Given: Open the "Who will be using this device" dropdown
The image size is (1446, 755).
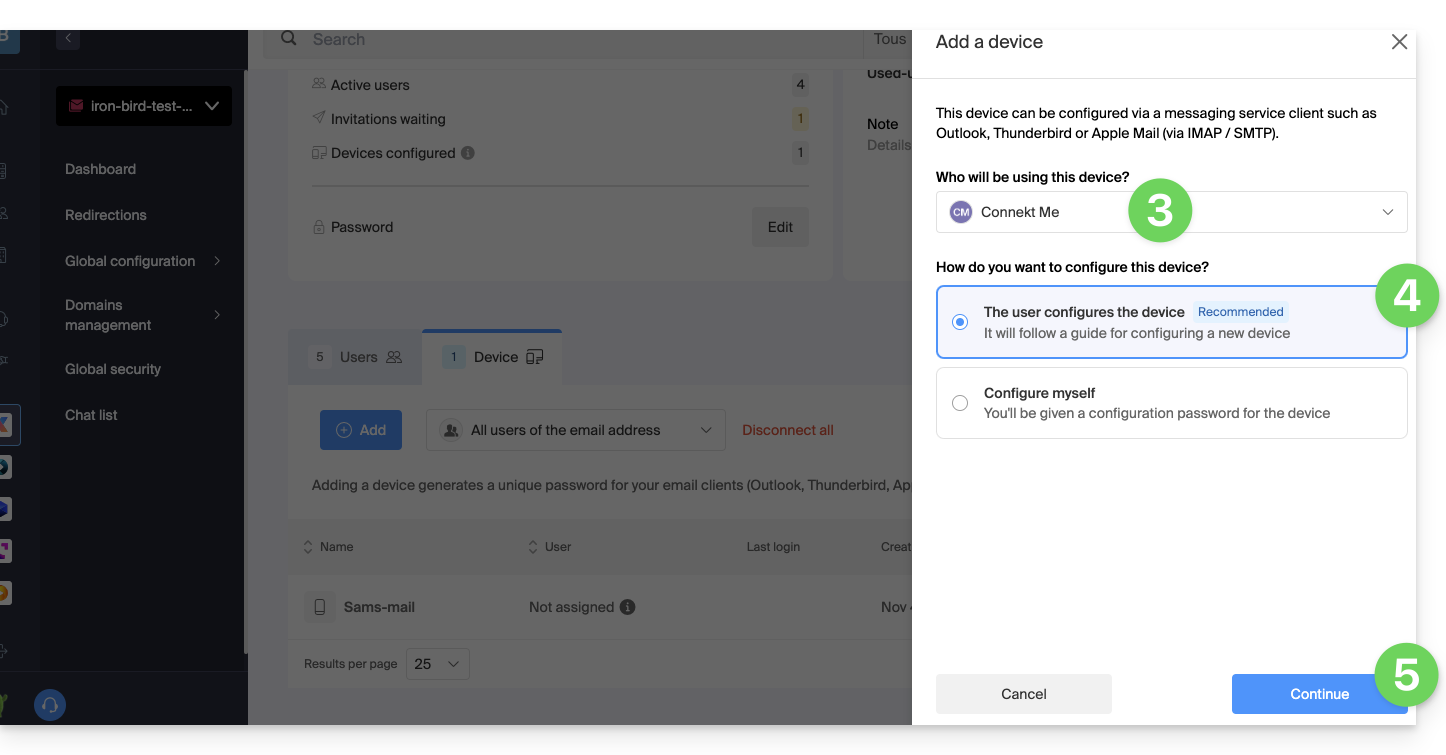Looking at the screenshot, I should [1171, 212].
